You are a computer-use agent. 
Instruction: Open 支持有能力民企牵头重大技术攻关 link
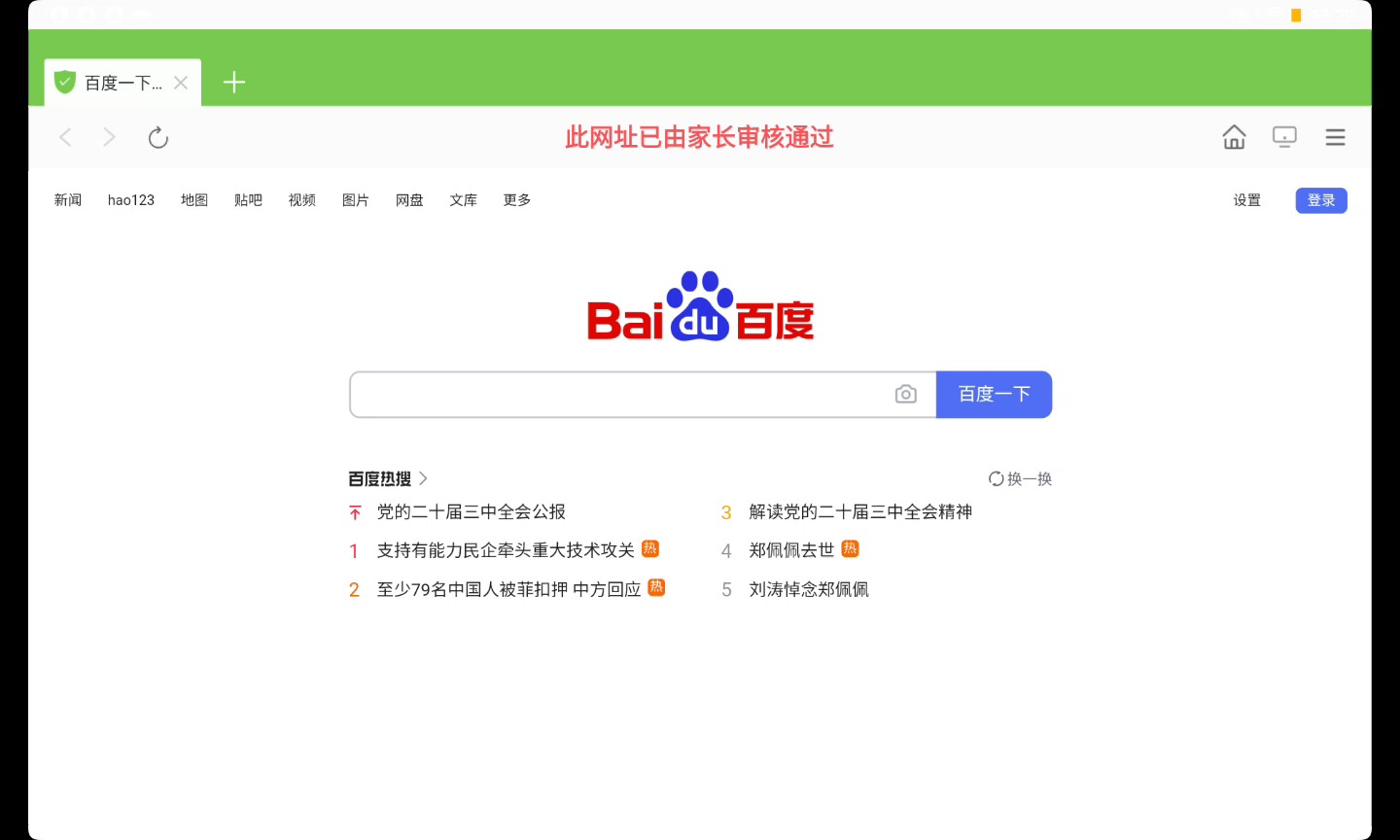506,550
